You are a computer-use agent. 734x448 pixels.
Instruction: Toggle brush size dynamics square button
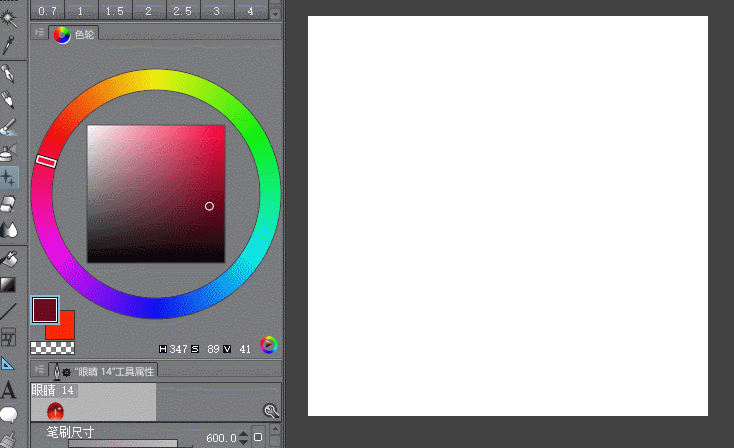(258, 437)
